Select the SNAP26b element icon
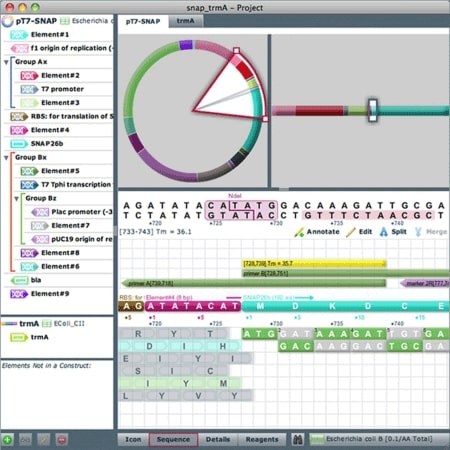 click(x=19, y=144)
